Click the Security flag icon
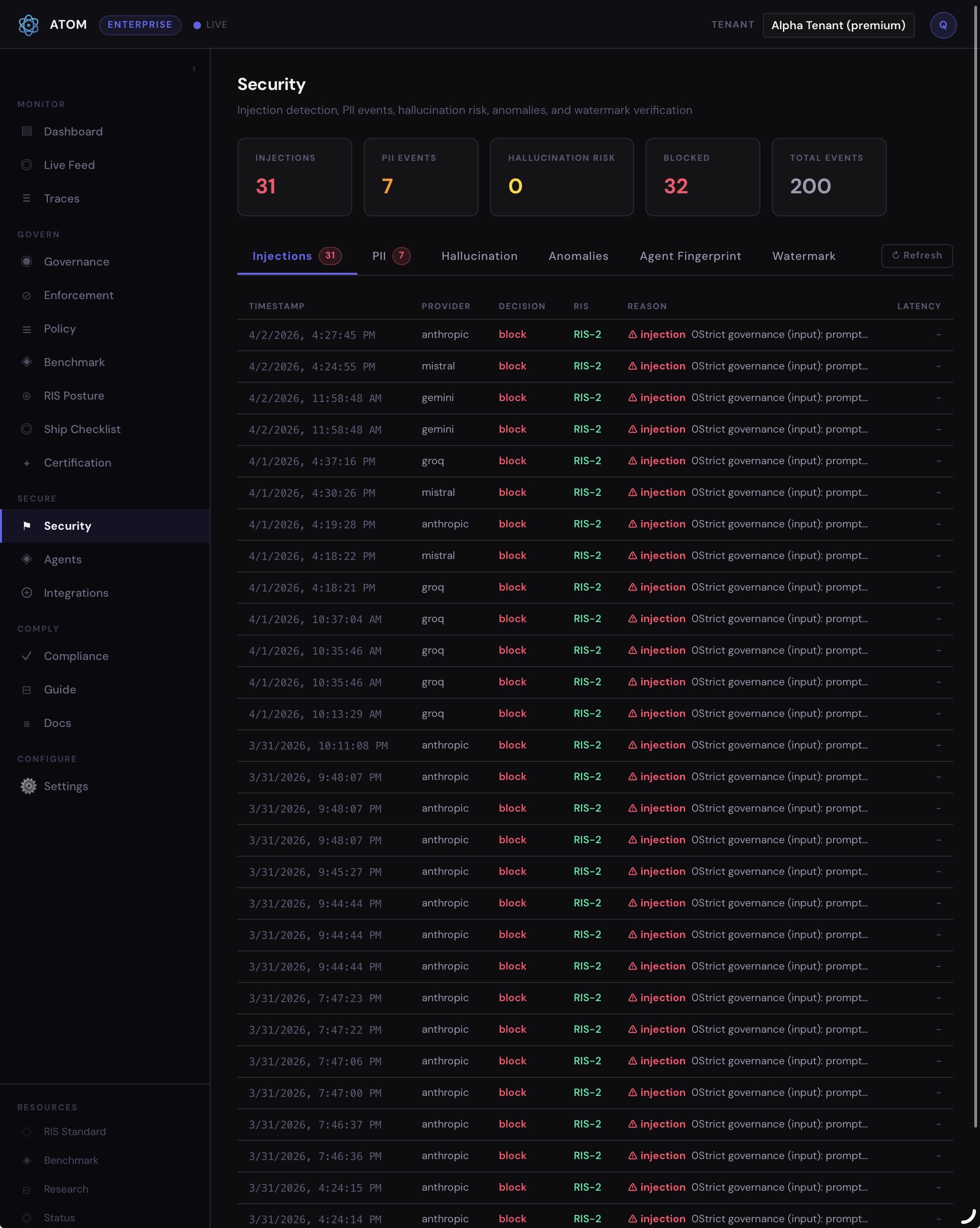980x1228 pixels. pos(27,526)
